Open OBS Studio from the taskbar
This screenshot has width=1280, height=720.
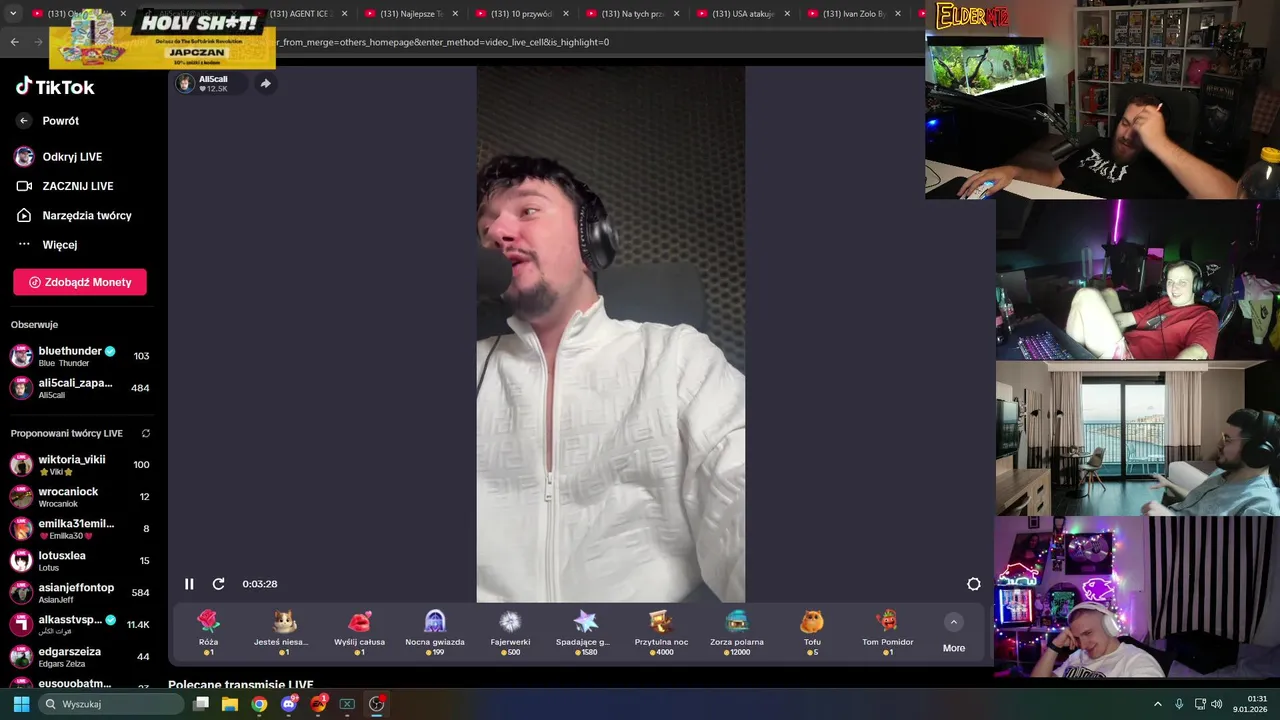click(376, 704)
